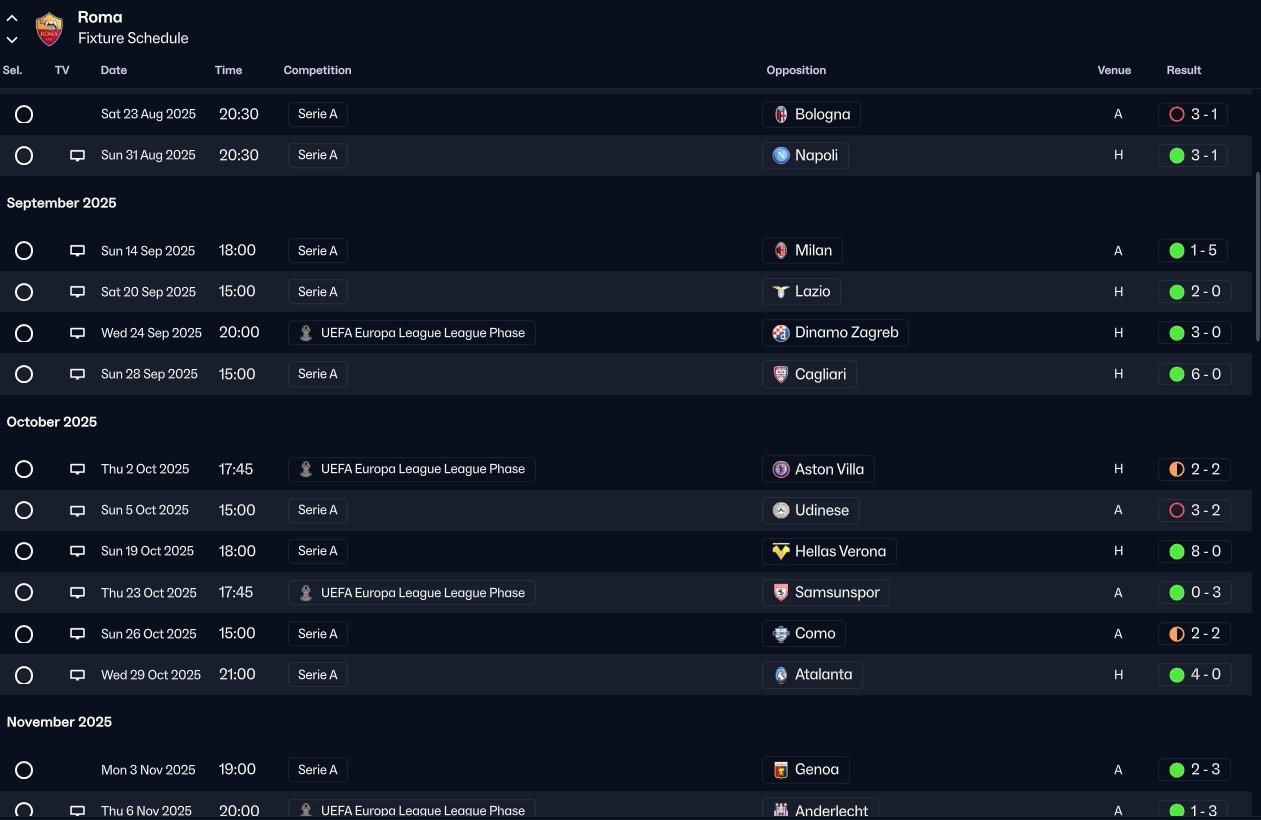Open the Milan opposition club

pyautogui.click(x=802, y=251)
